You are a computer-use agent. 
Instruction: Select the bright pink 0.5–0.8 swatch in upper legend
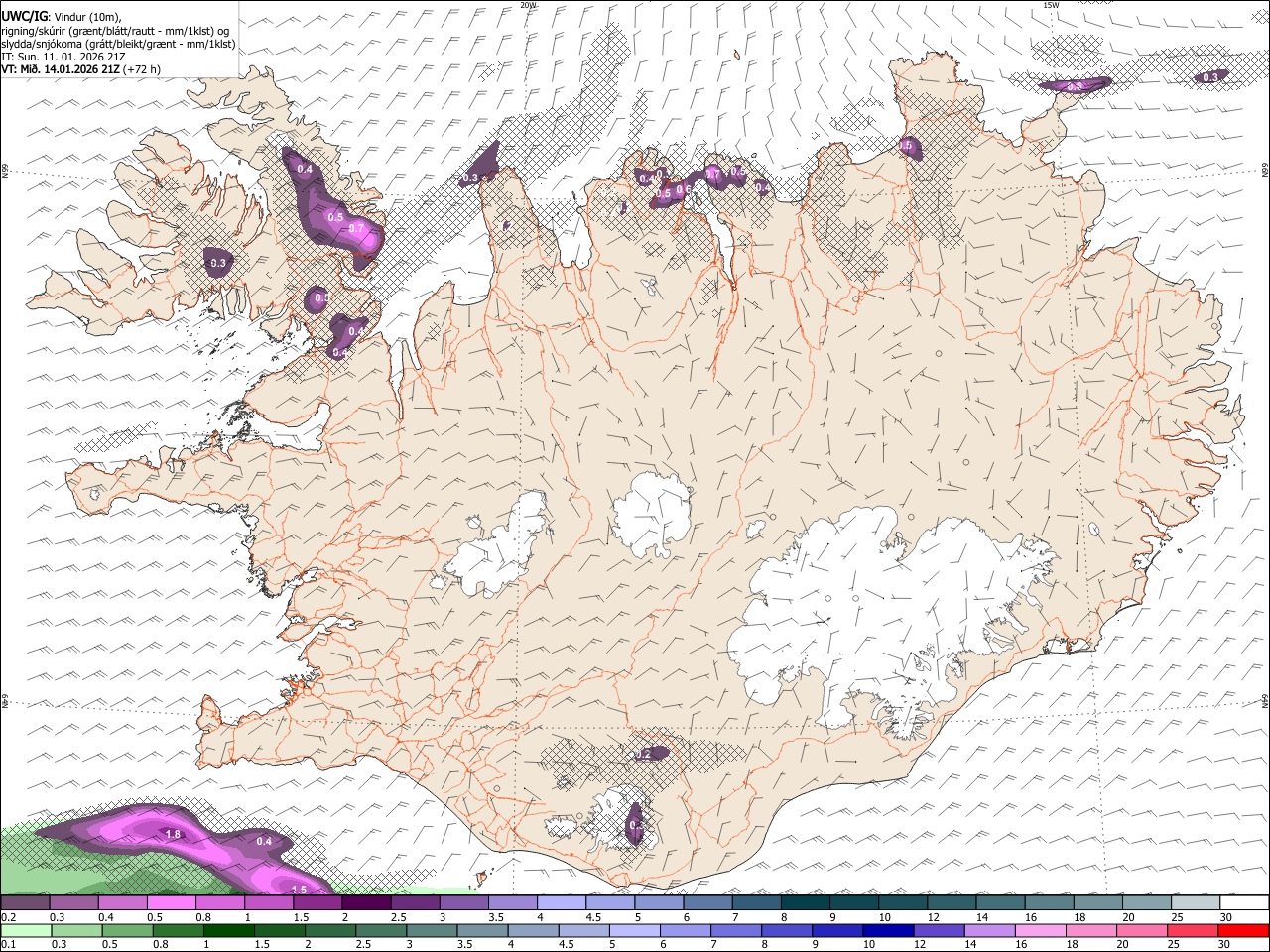tap(173, 903)
